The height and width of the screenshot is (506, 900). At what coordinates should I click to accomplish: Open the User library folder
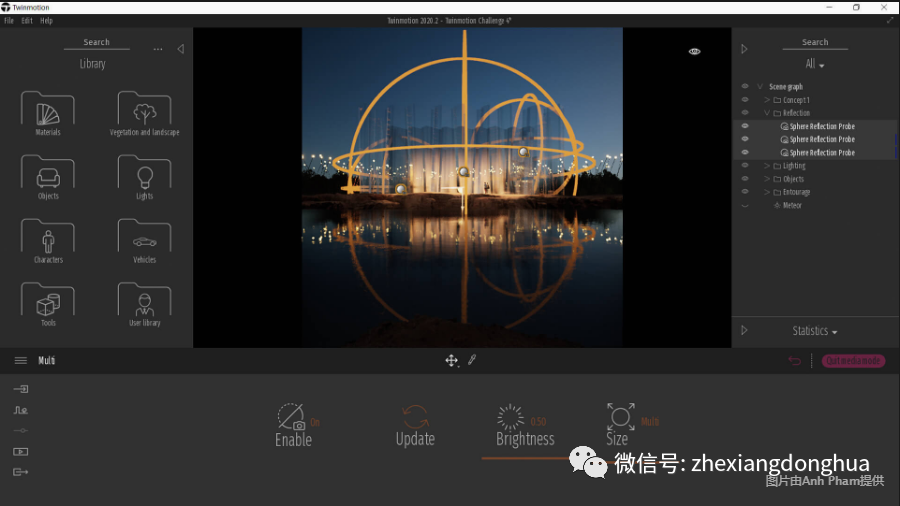144,305
